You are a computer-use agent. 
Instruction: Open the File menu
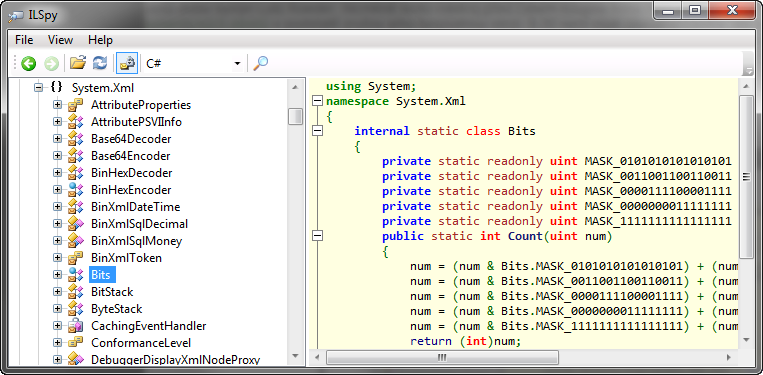pos(24,40)
